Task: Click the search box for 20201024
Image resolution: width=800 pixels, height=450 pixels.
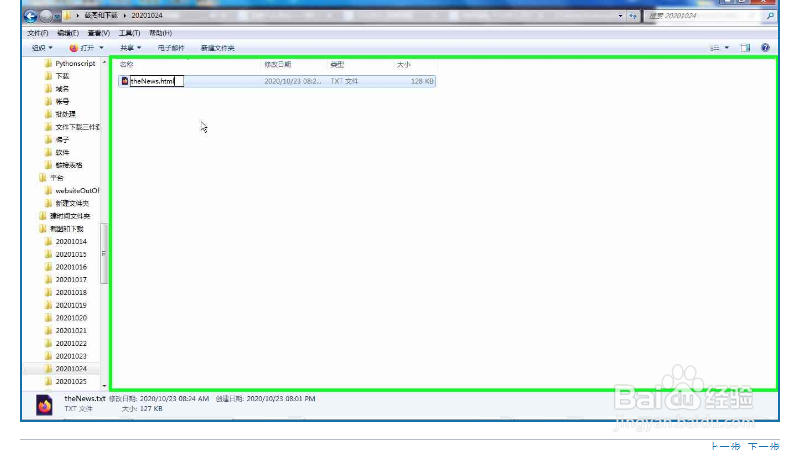Action: tap(704, 16)
